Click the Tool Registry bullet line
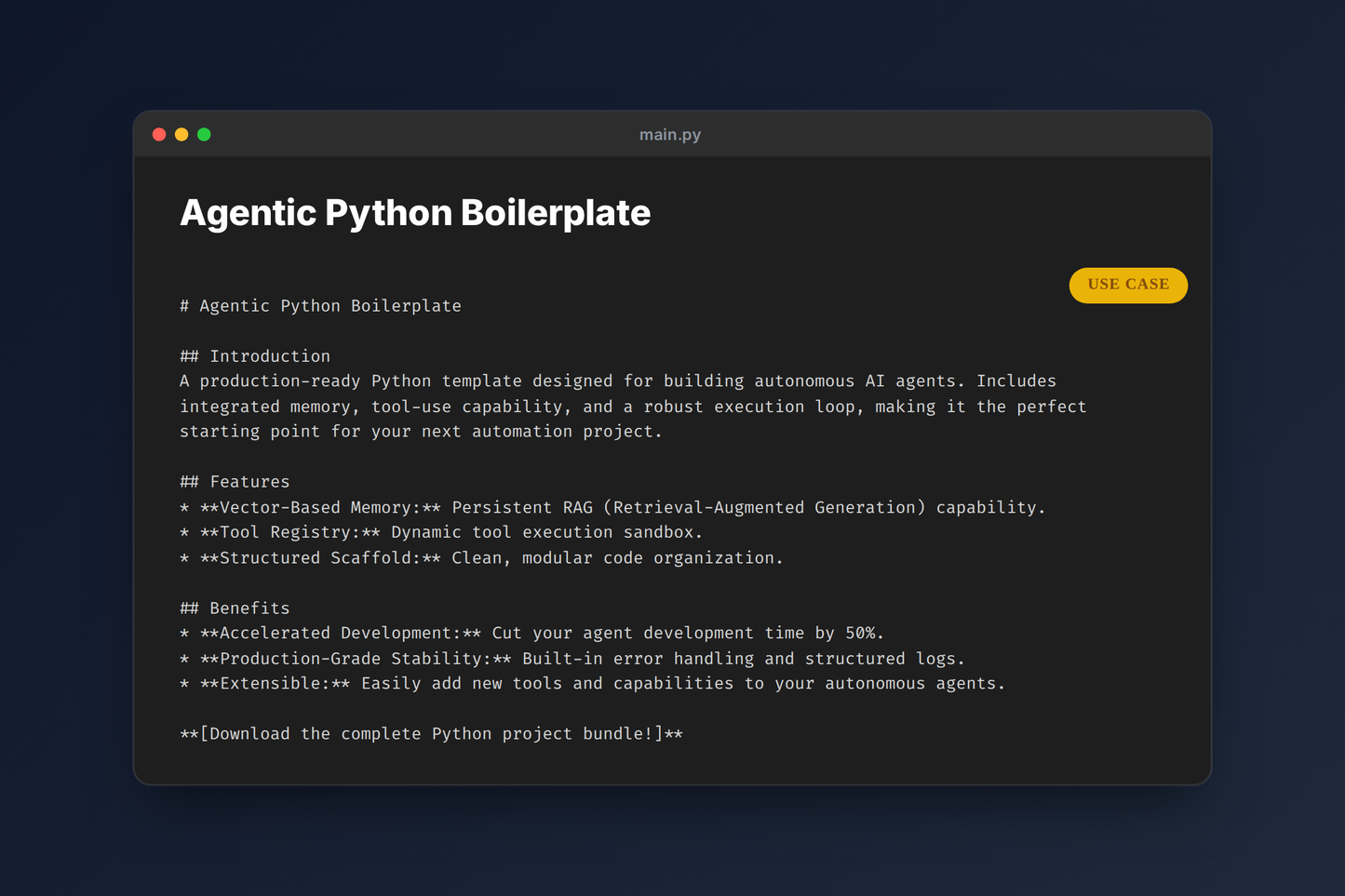Screen dimensions: 1345x896 441,532
